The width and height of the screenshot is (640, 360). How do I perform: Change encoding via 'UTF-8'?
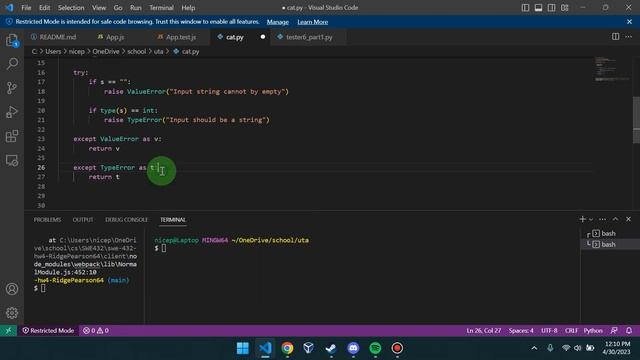click(549, 330)
